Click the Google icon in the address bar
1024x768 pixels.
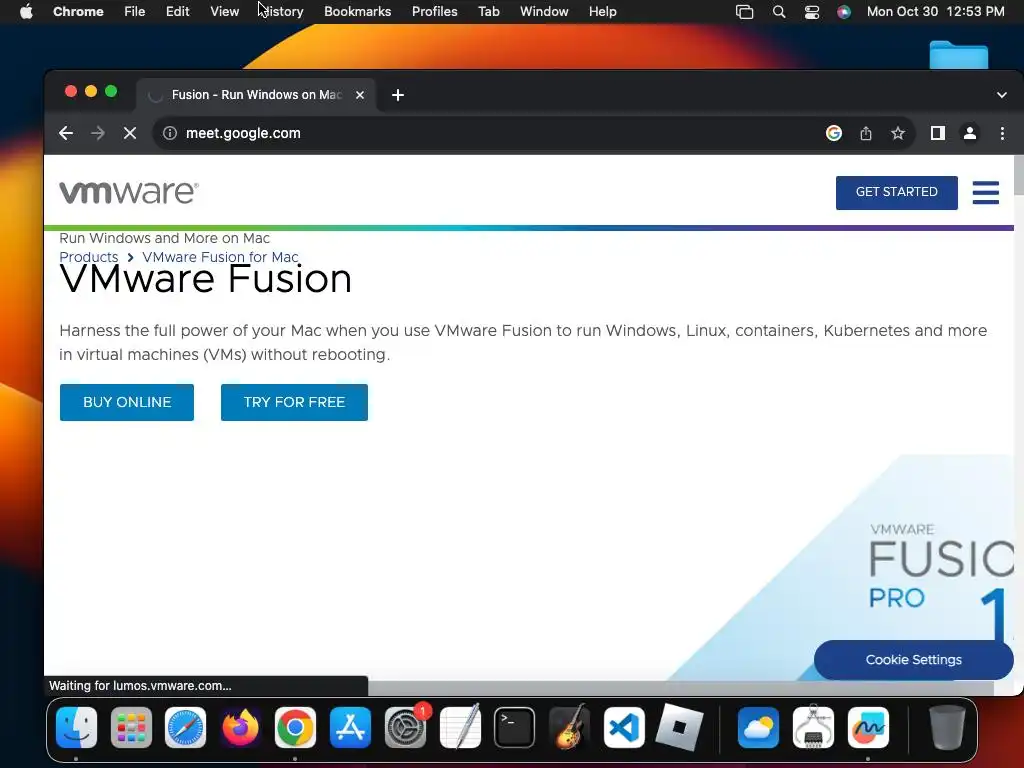coord(834,133)
